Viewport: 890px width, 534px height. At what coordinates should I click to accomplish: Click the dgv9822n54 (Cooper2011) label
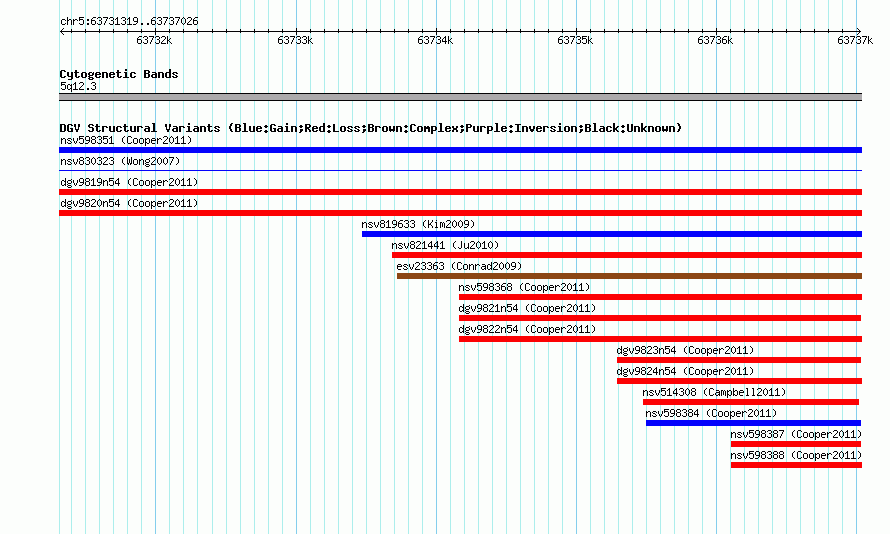527,329
